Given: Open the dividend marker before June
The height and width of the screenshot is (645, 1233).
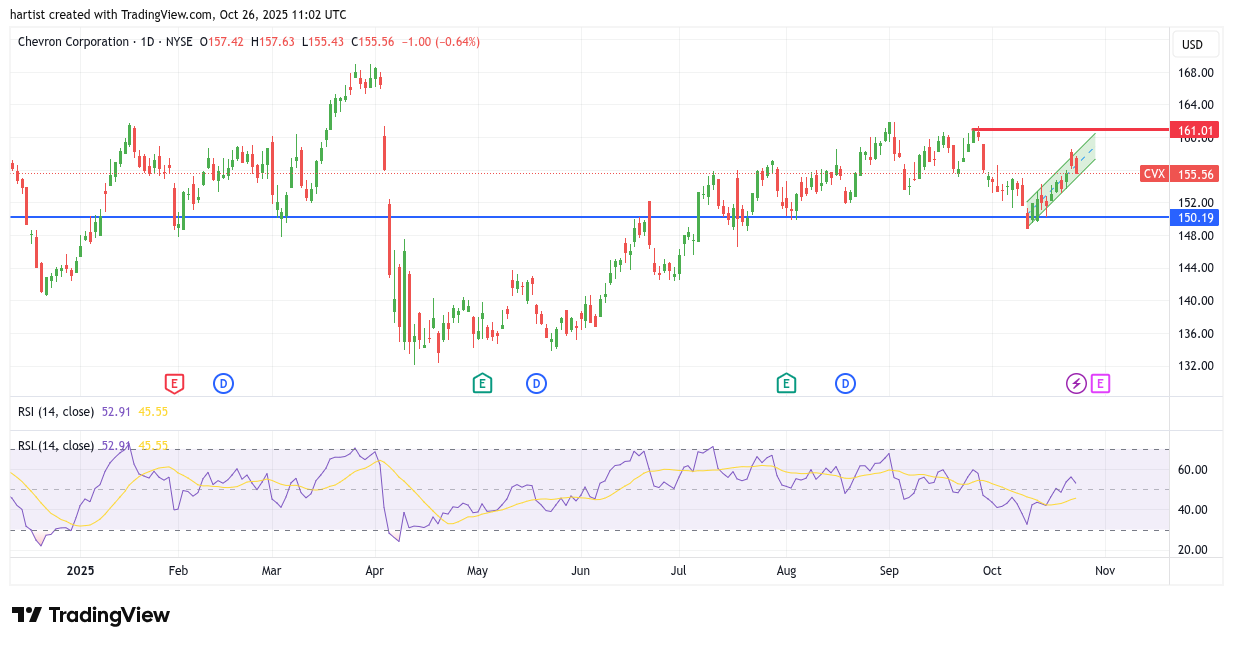Looking at the screenshot, I should click(536, 383).
